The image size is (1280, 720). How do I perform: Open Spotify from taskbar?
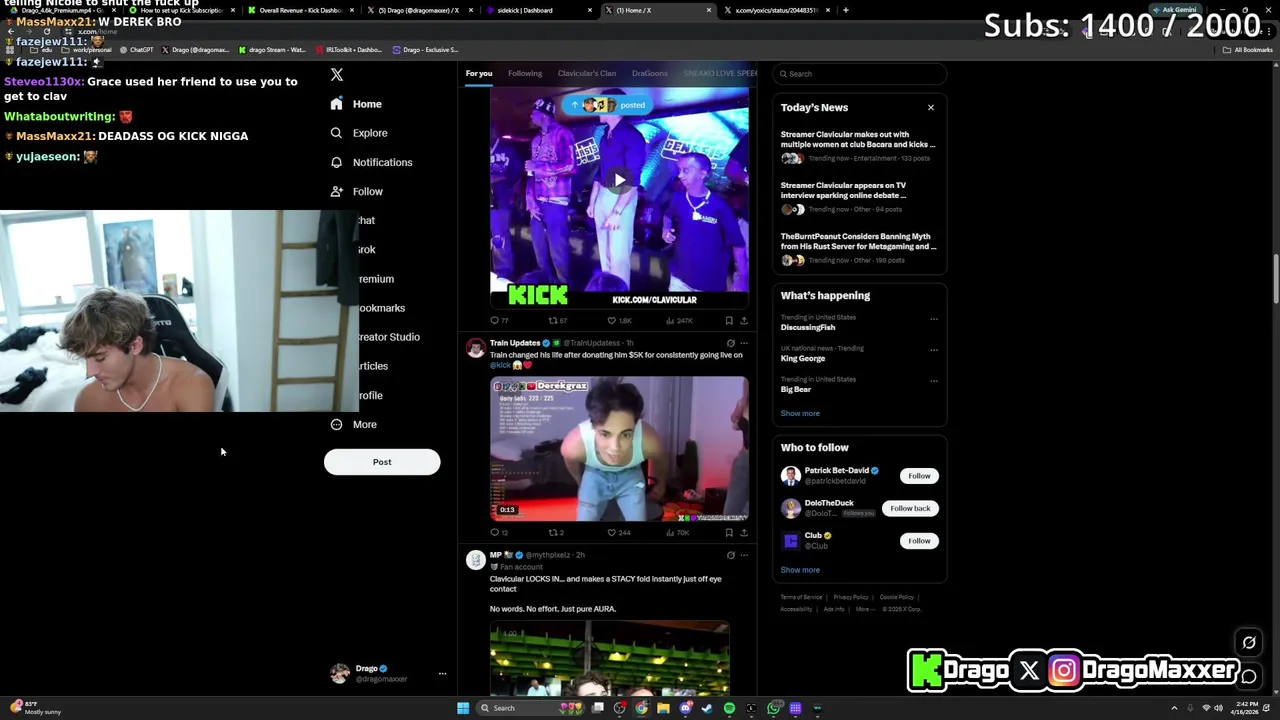[x=730, y=708]
